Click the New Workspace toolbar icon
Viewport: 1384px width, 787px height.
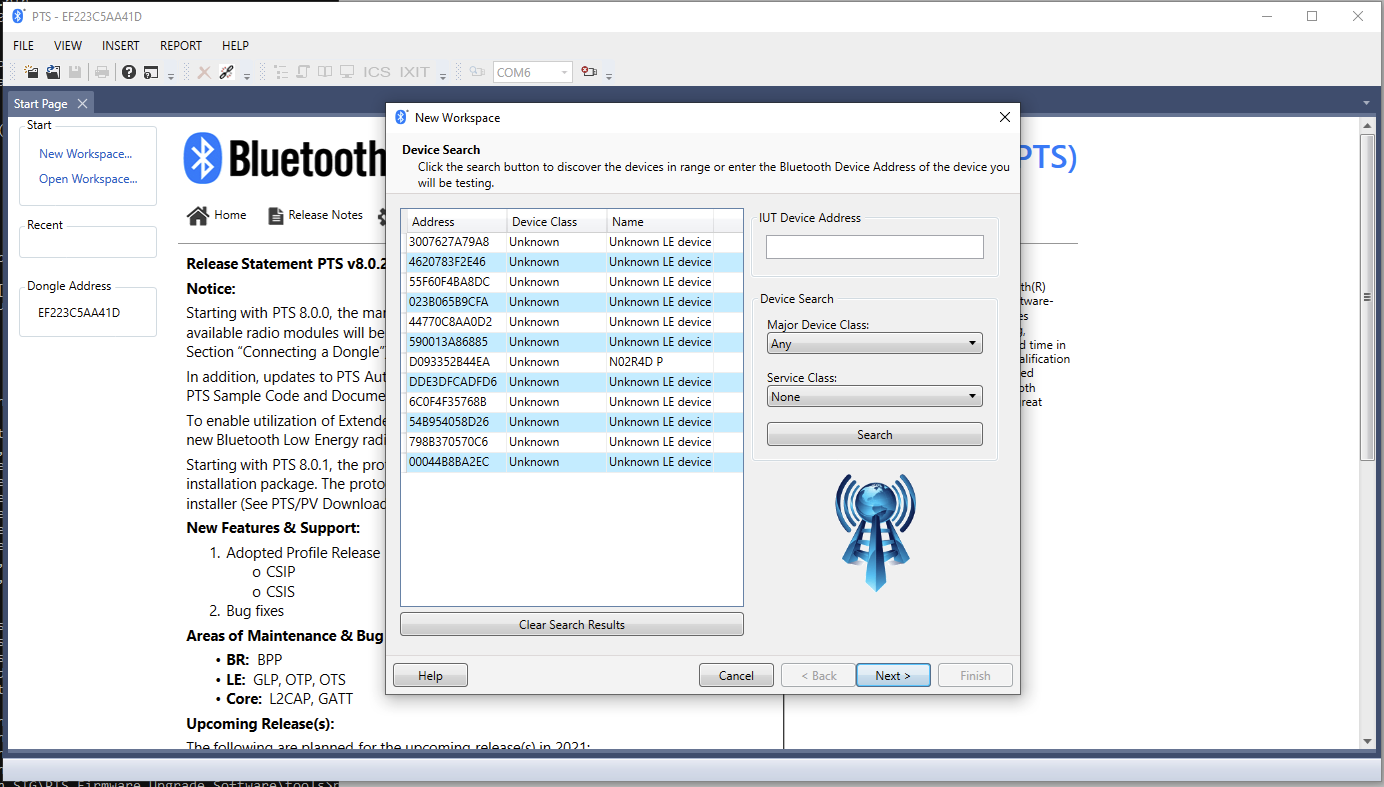tap(32, 72)
